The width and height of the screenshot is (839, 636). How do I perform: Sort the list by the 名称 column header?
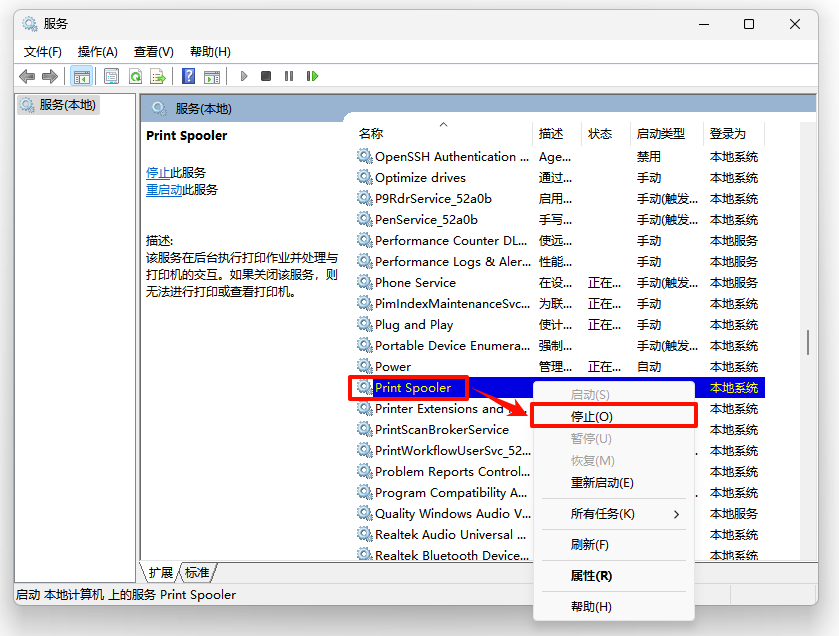click(x=371, y=133)
